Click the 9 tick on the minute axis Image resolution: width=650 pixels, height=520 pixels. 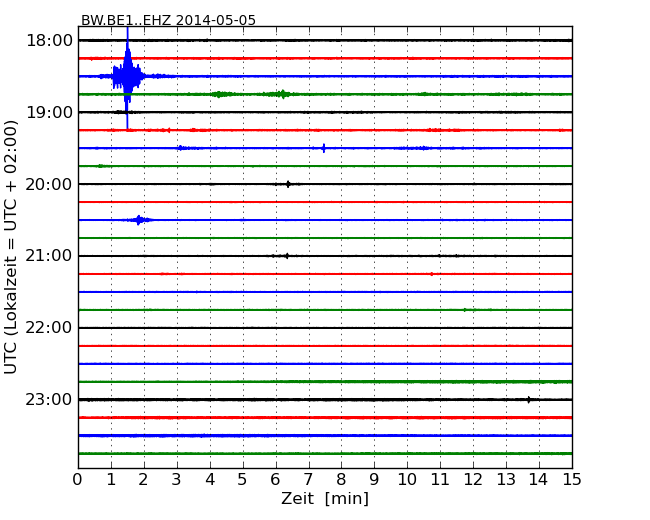click(x=374, y=480)
